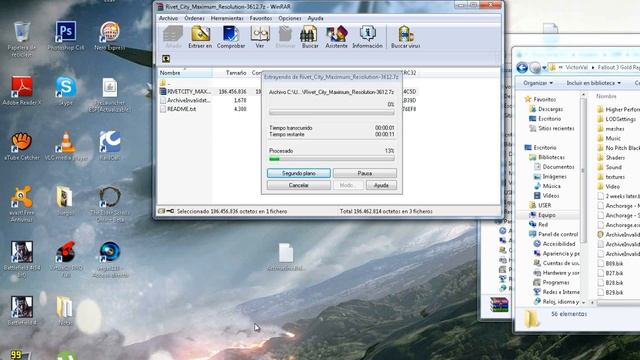This screenshot has width=640, height=360.
Task: Click the Cancelar button in extraction dialog
Action: pyautogui.click(x=299, y=185)
